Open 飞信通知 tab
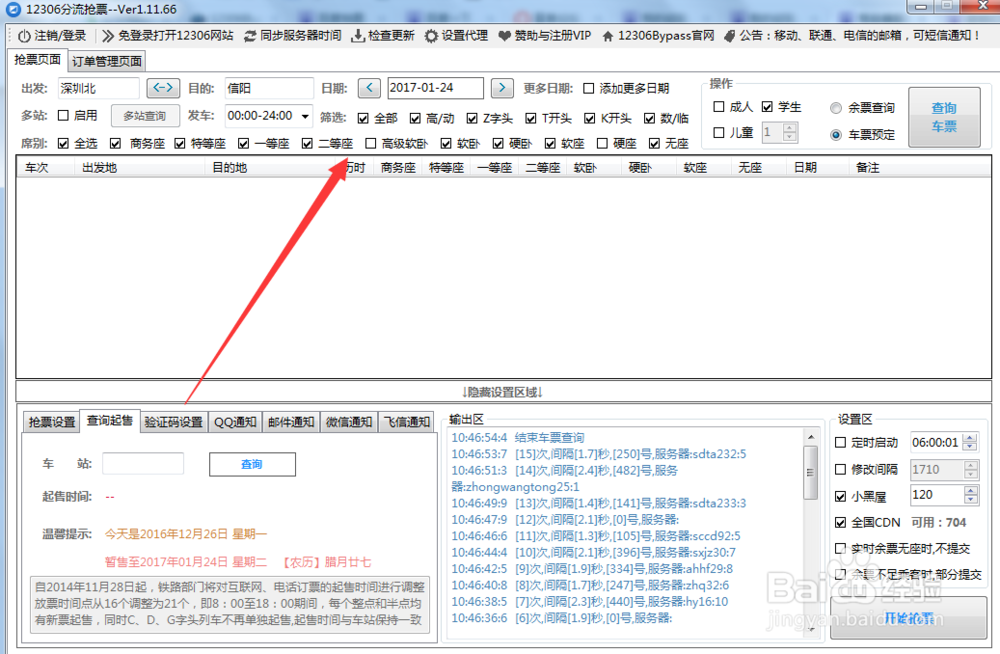 point(406,422)
